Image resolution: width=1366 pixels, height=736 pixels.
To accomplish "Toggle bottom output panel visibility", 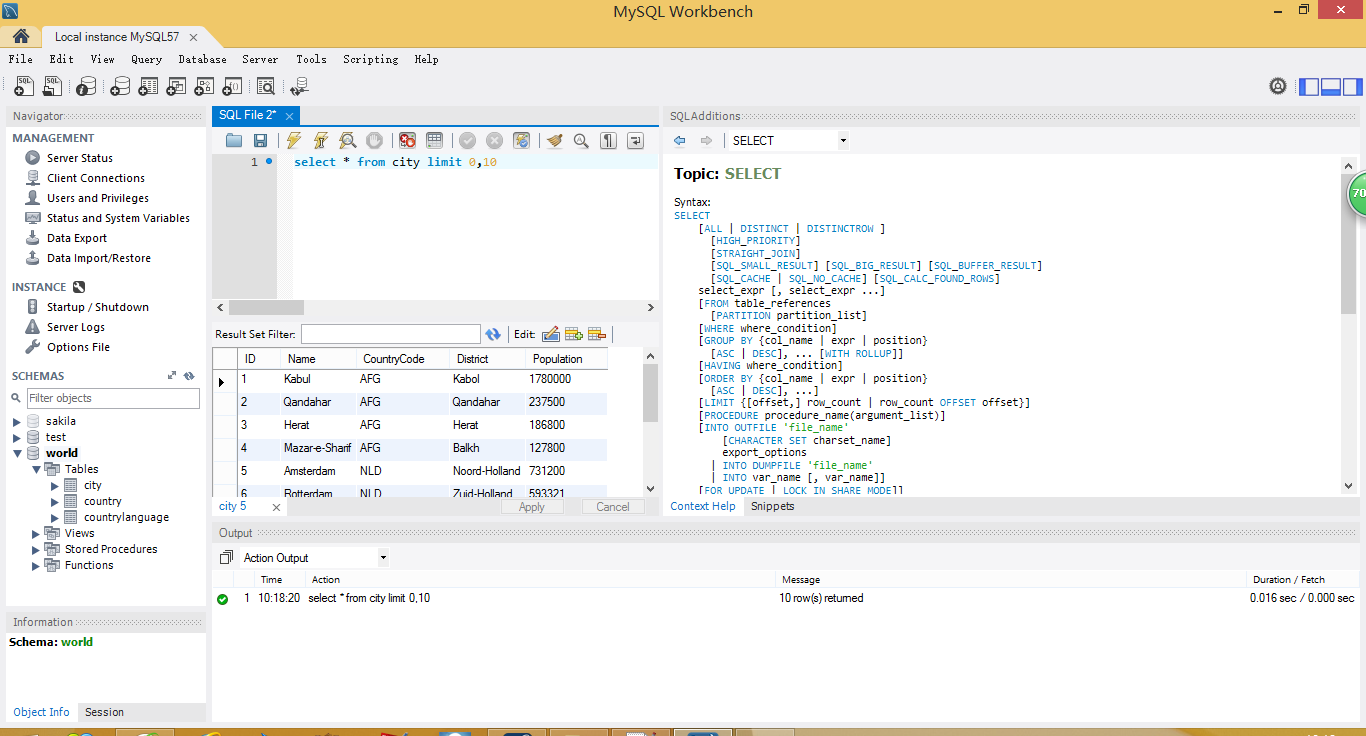I will [1330, 87].
